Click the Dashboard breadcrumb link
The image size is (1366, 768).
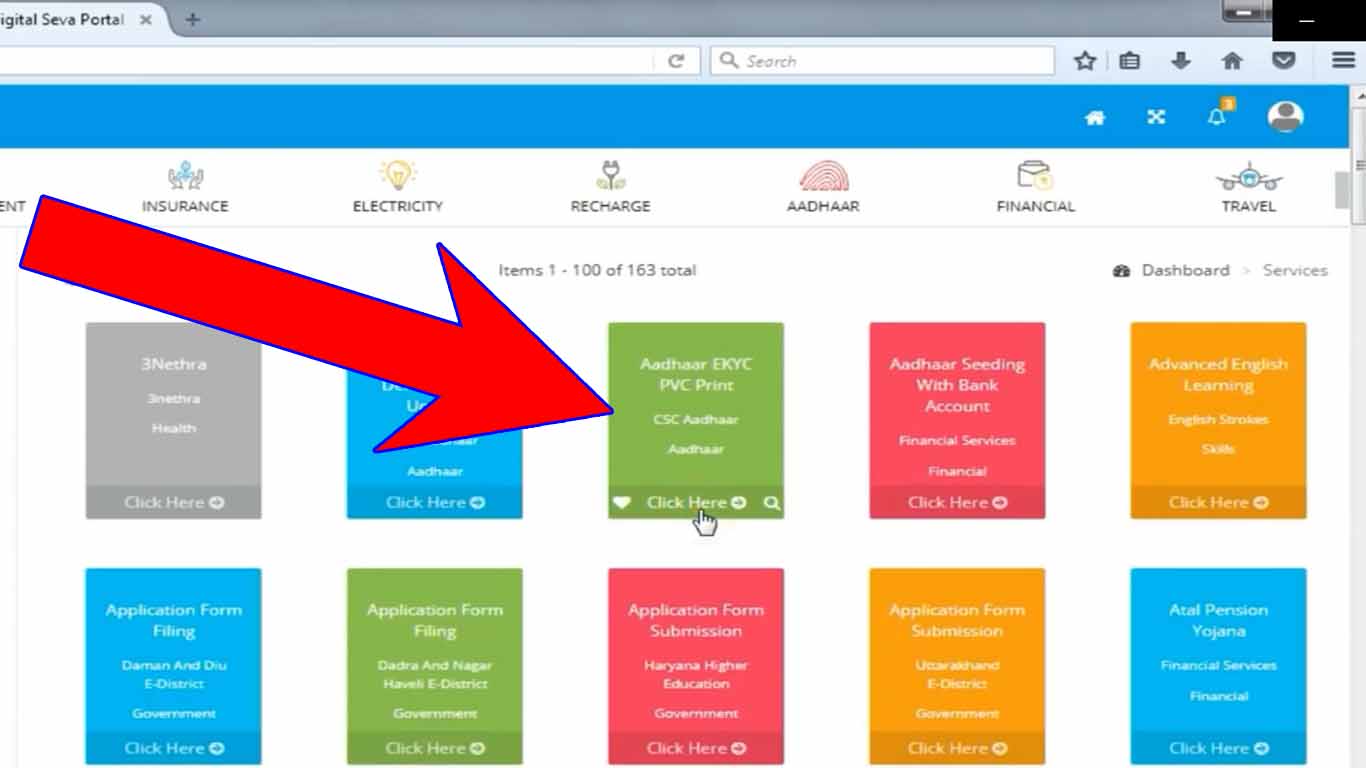pos(1185,270)
